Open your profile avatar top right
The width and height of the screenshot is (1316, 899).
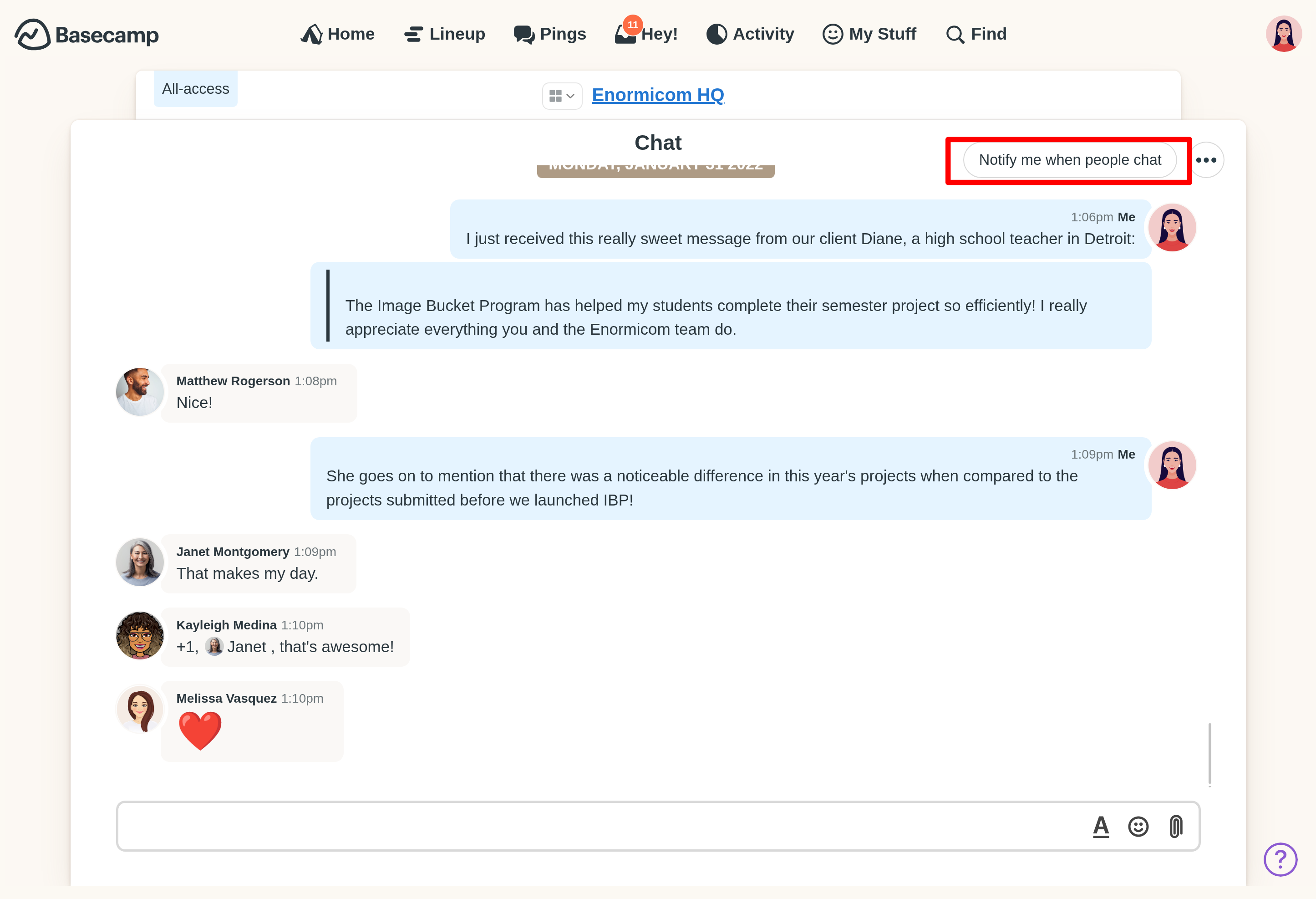[1283, 34]
